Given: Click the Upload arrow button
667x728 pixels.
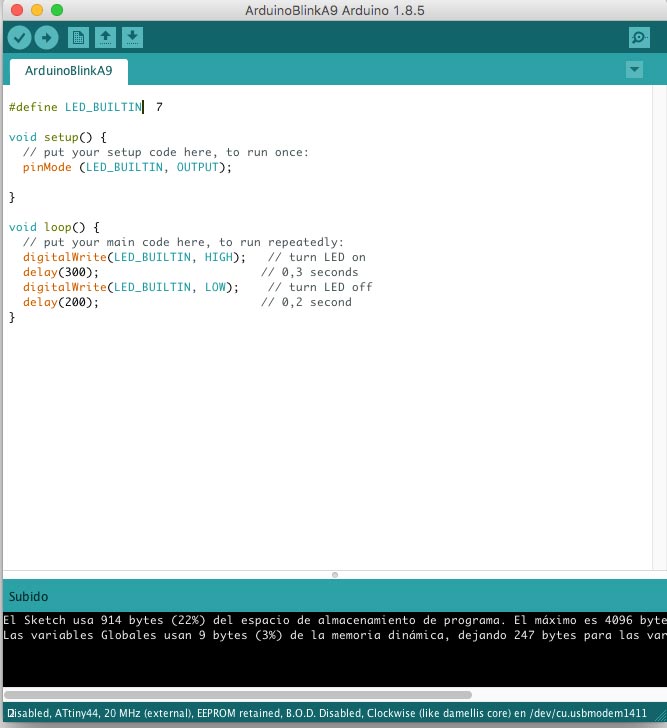Looking at the screenshot, I should pyautogui.click(x=46, y=38).
